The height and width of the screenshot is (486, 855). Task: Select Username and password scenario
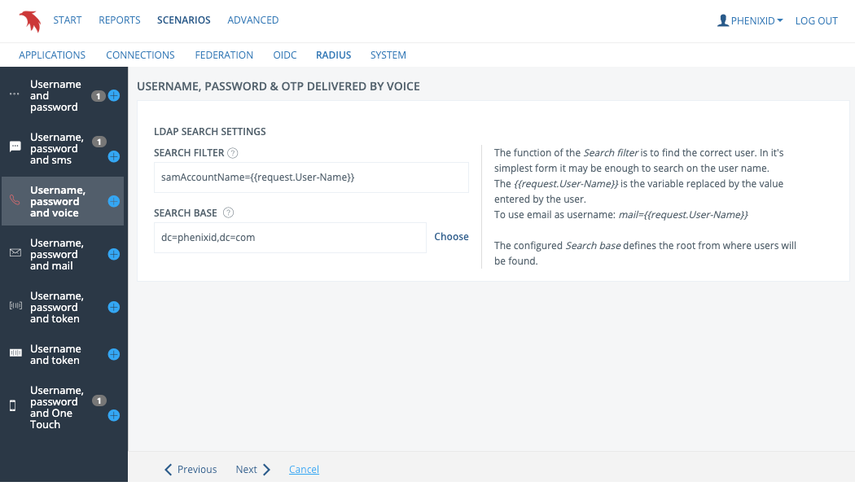pyautogui.click(x=54, y=96)
